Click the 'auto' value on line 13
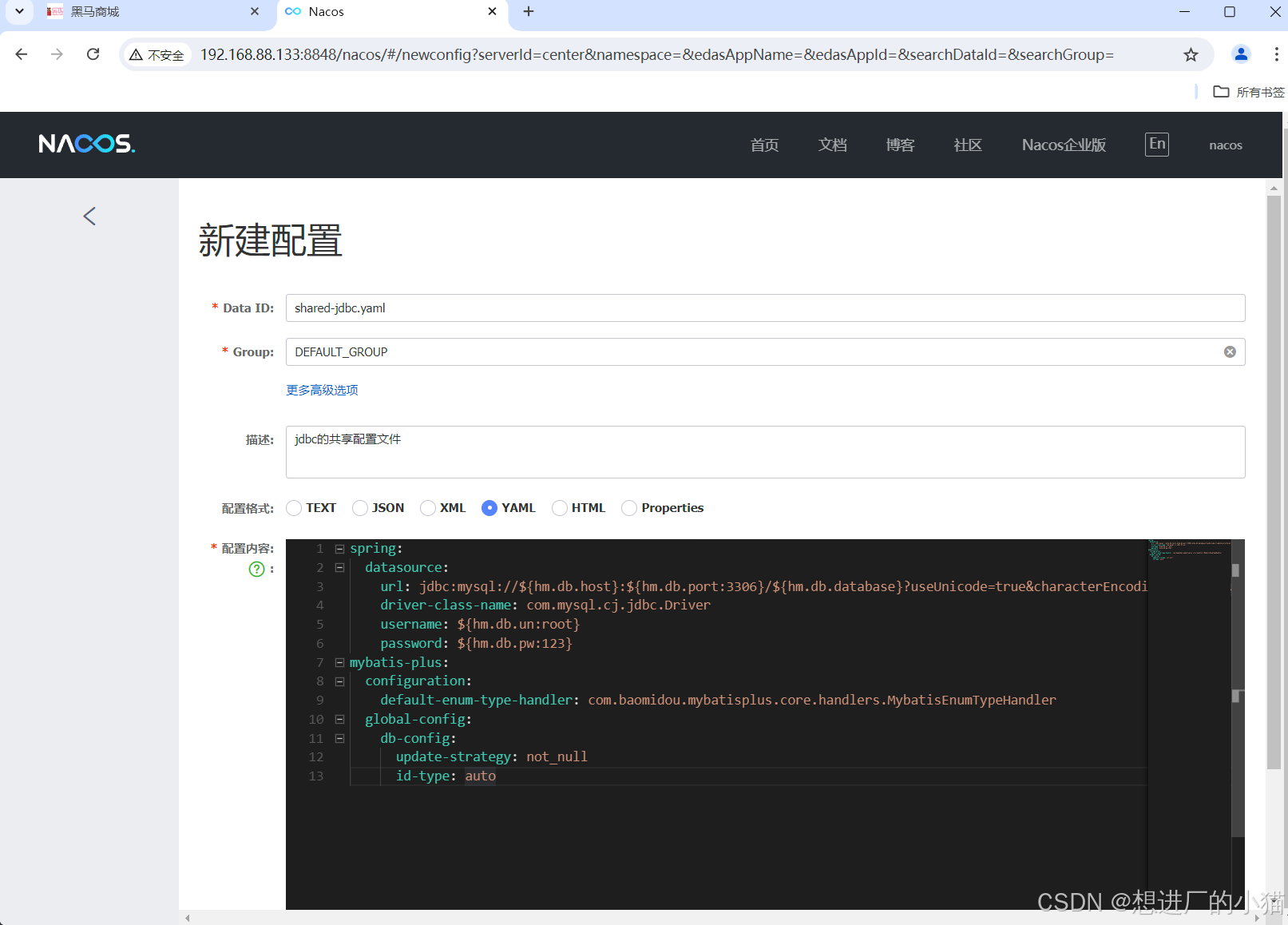Image resolution: width=1288 pixels, height=925 pixels. 480,776
